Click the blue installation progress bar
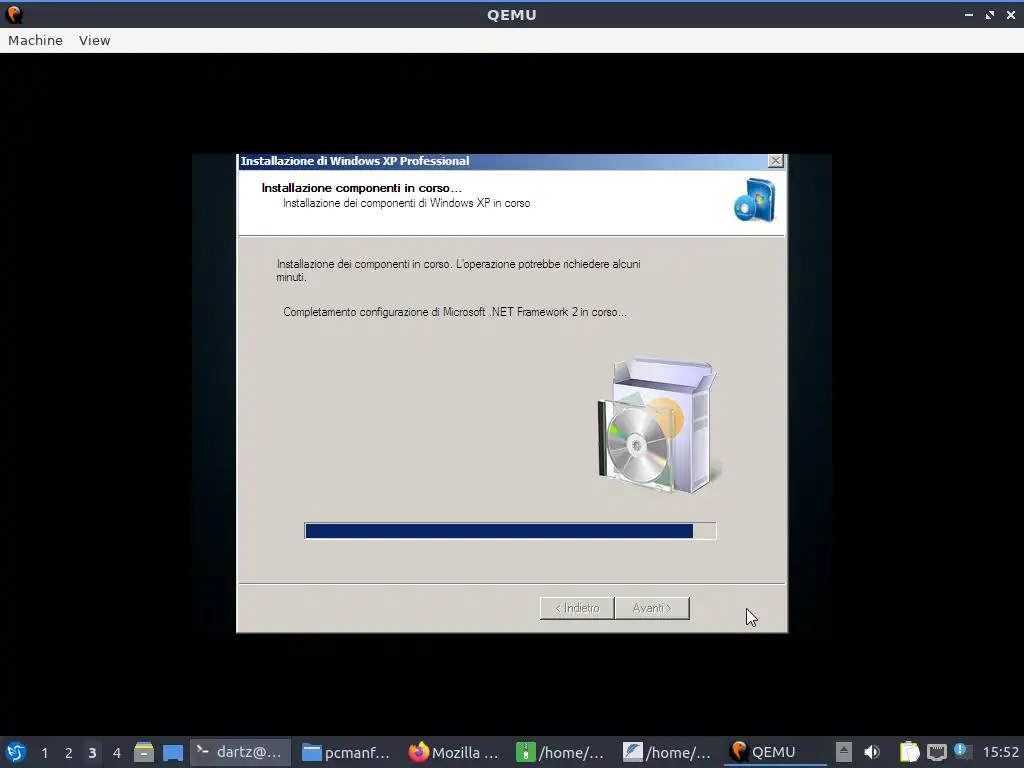The height and width of the screenshot is (768, 1024). point(510,531)
